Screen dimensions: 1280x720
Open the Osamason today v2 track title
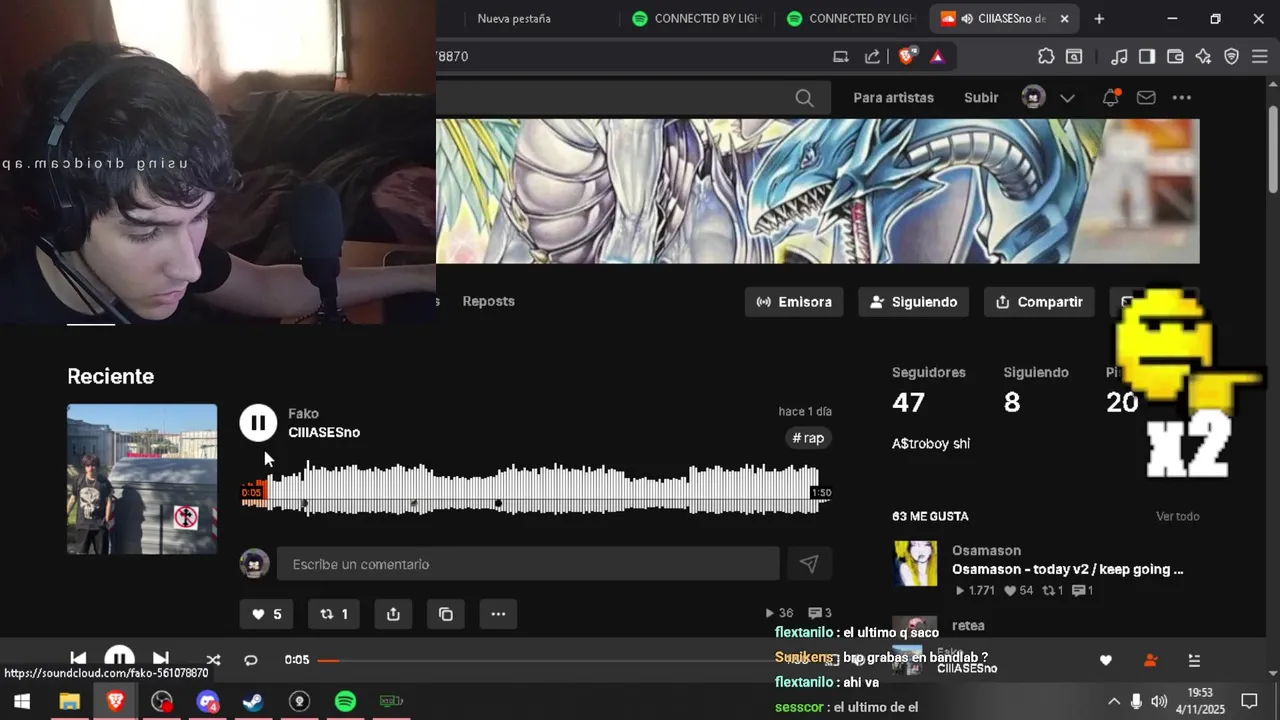(1067, 569)
